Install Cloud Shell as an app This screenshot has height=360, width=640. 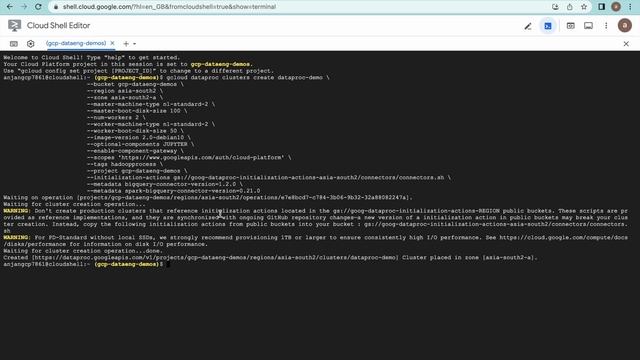[555, 7]
